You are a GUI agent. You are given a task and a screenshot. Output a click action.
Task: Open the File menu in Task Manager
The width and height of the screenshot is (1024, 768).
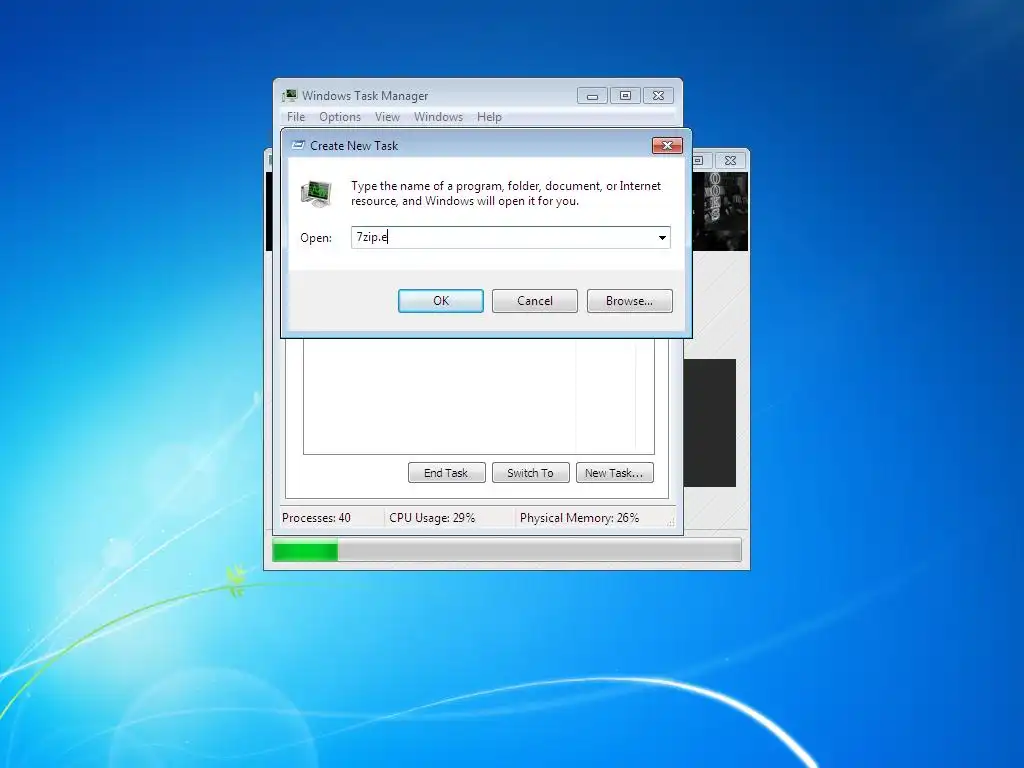(296, 117)
